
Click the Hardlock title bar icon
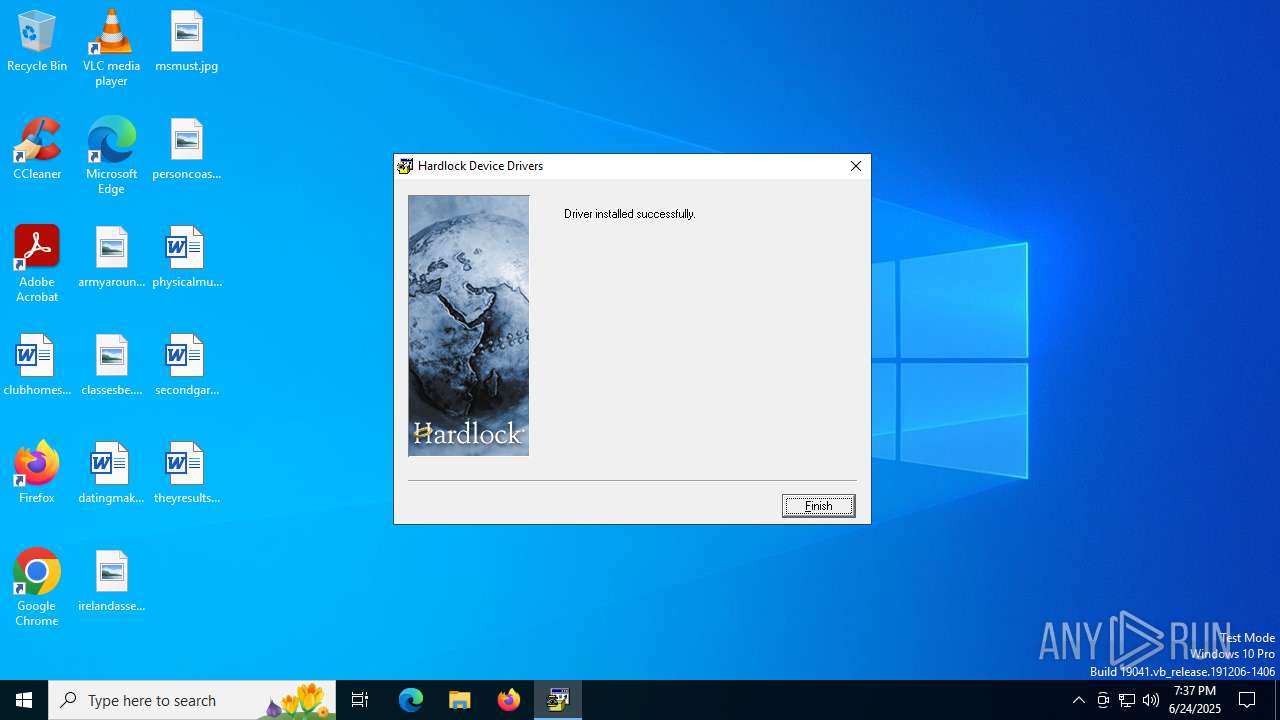tap(405, 166)
